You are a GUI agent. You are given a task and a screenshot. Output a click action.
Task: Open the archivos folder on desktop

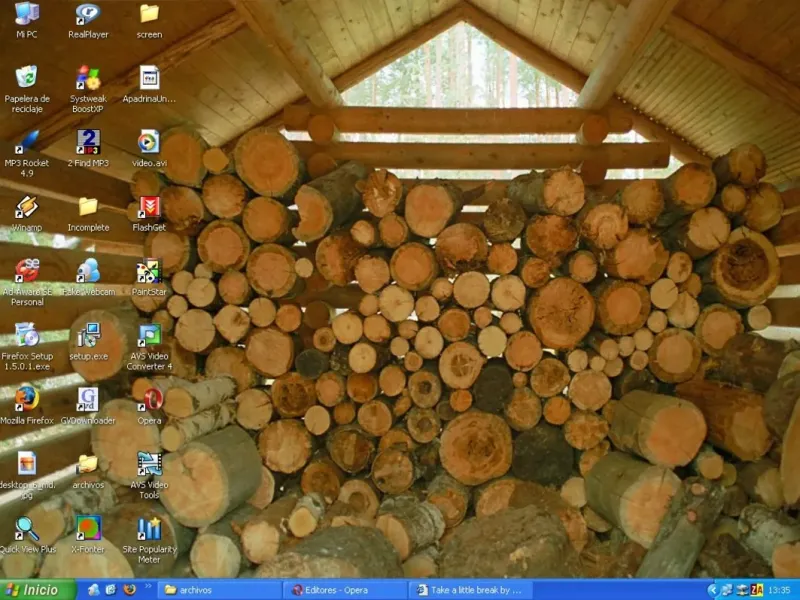88,470
